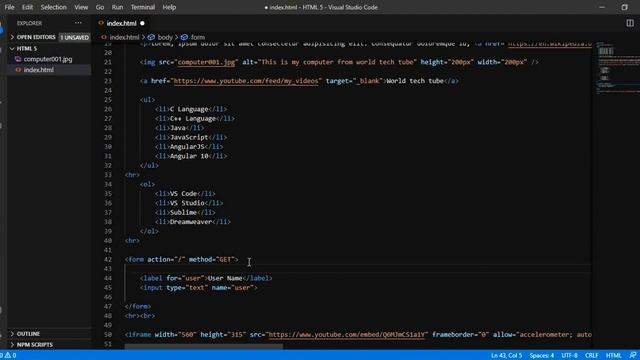Change the CRLF line ending
Image resolution: width=640 pixels, height=360 pixels.
click(591, 355)
